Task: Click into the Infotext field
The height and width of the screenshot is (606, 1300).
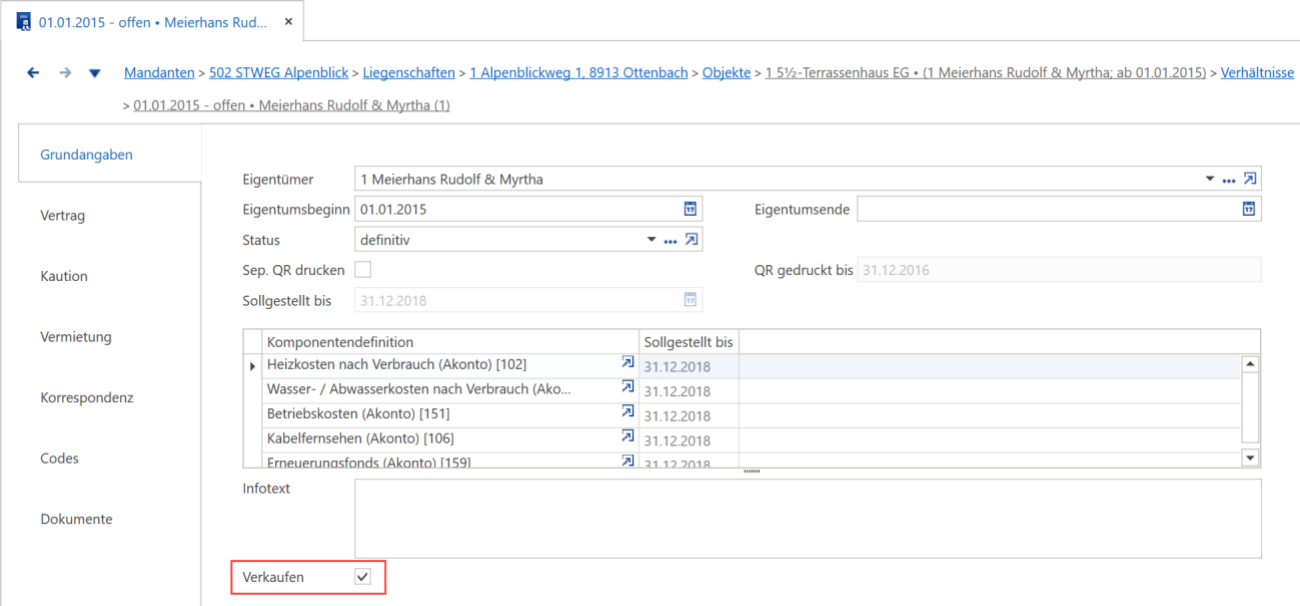Action: 807,518
